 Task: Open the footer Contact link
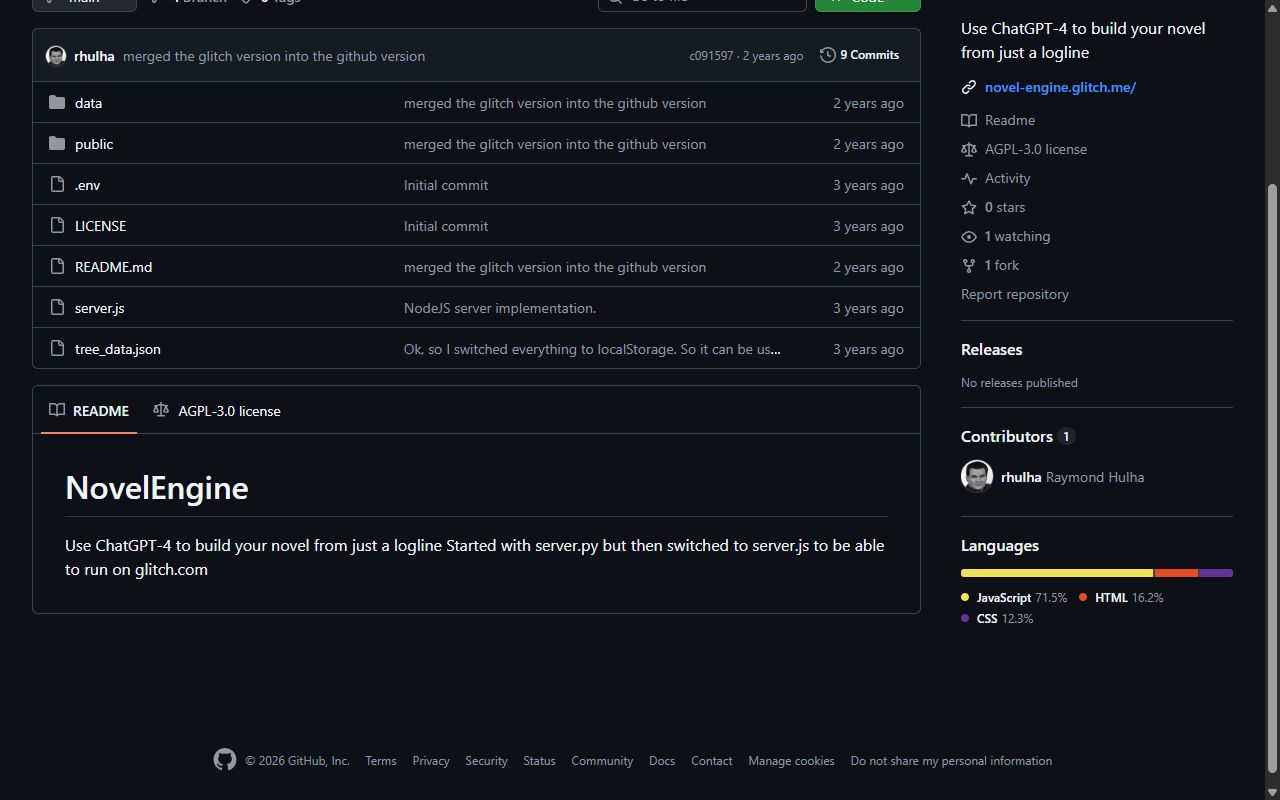[x=711, y=761]
